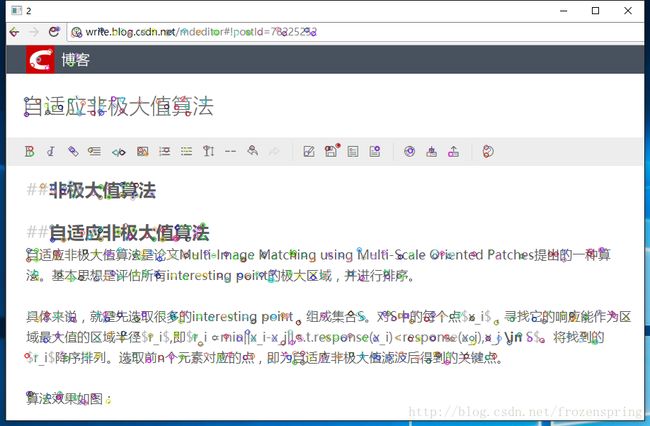Click the publish article icon beside the list icon
The image size is (650, 426).
coord(375,151)
